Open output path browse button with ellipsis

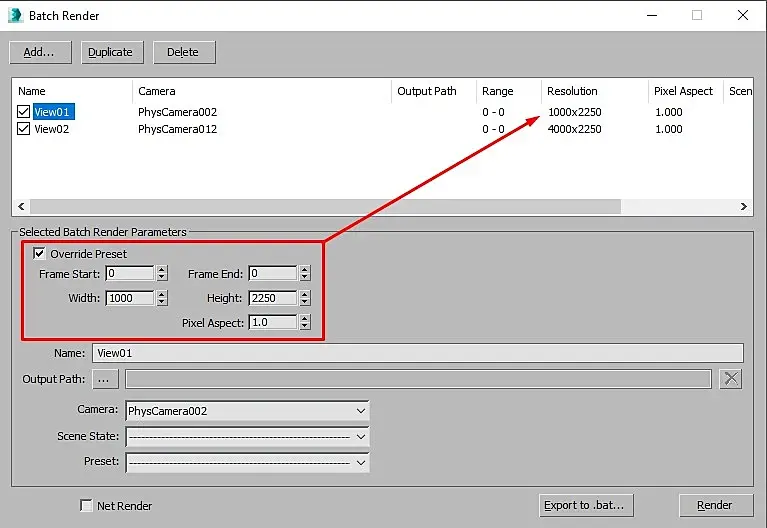105,379
